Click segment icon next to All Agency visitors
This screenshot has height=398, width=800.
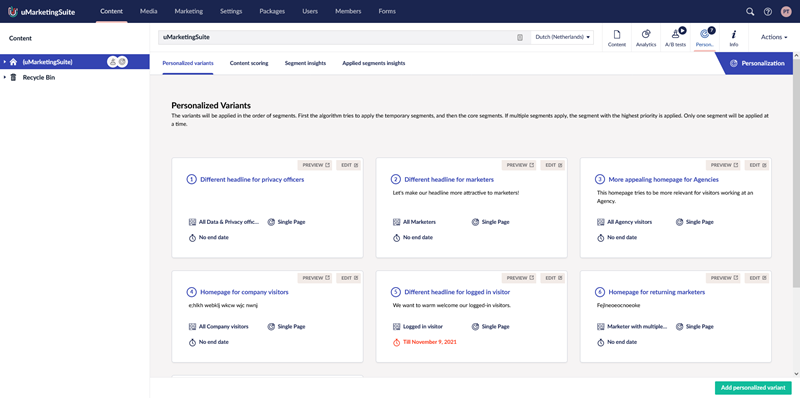[x=601, y=222]
